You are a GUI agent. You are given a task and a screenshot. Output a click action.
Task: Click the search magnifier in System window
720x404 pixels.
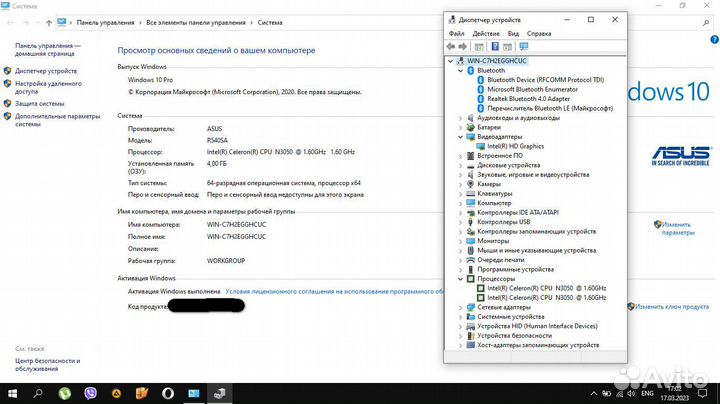pos(706,22)
